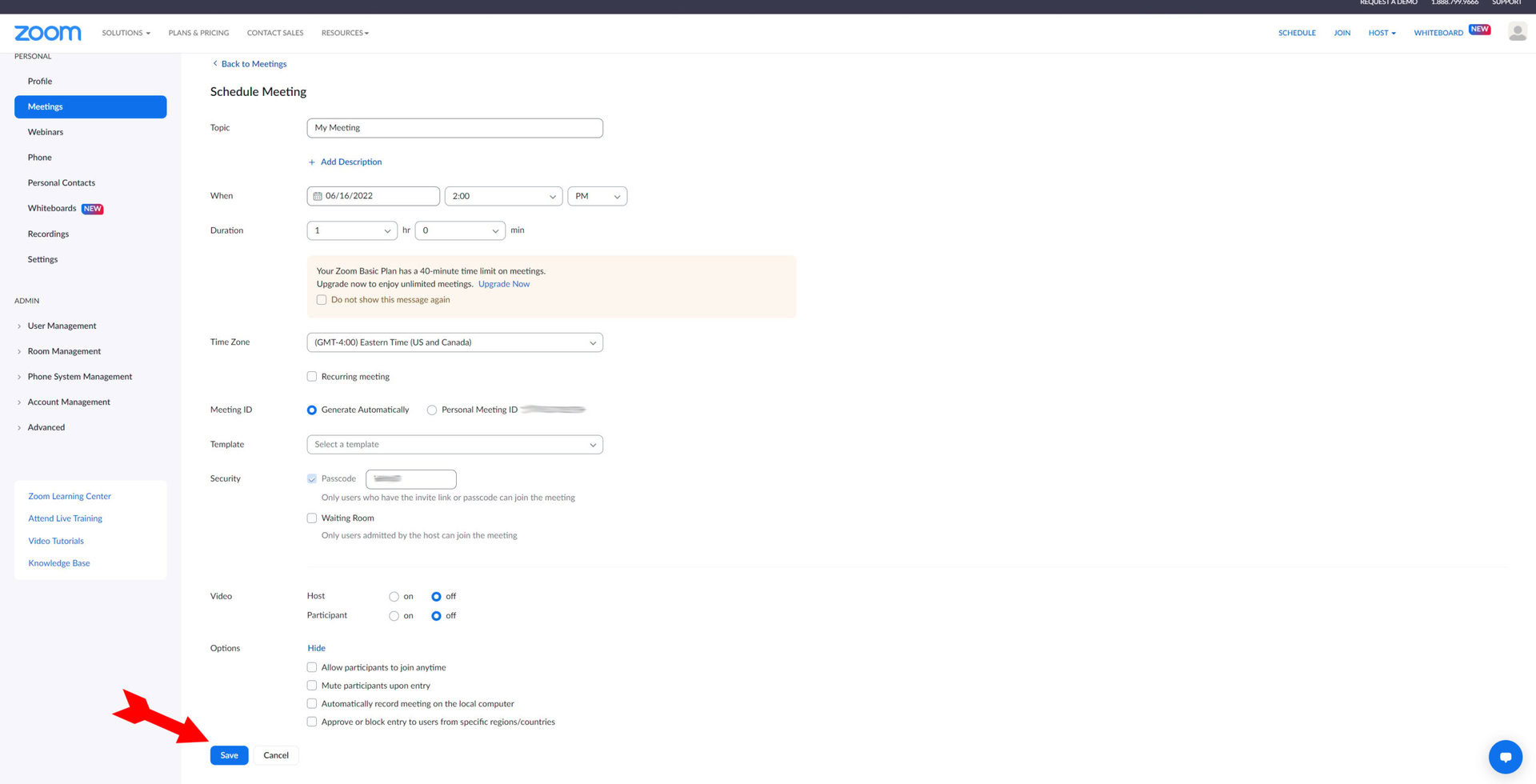
Task: Open the user profile avatar icon
Action: point(1517,32)
